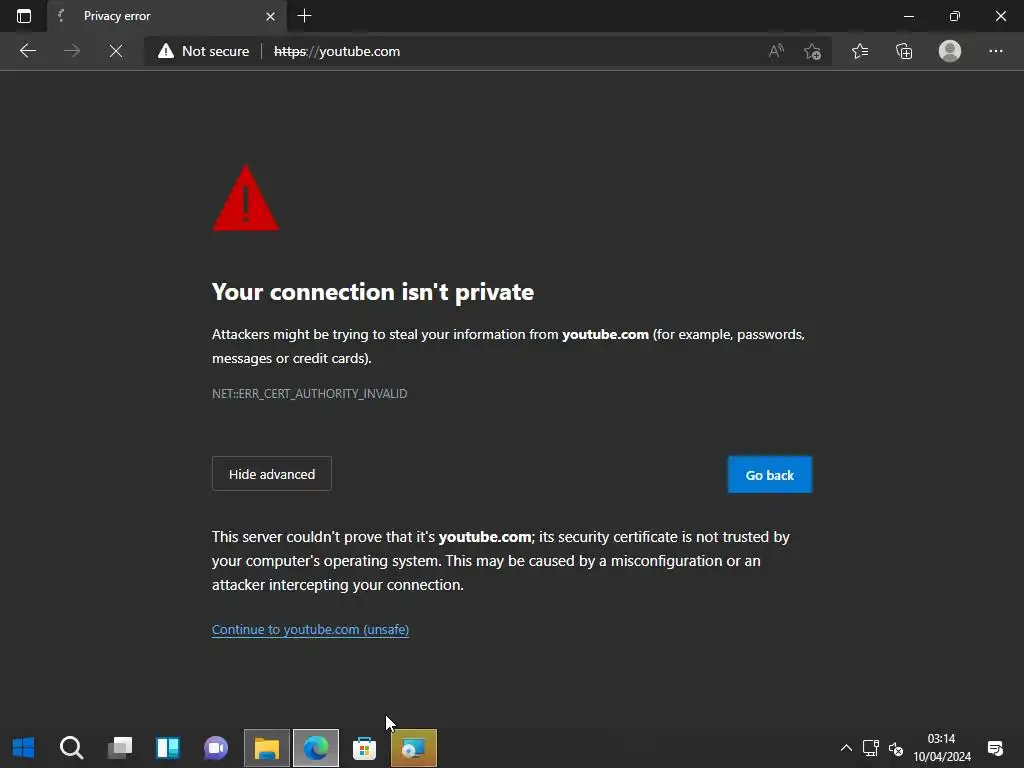Open the Widgets taskbar icon
1024x768 pixels.
[x=168, y=748]
